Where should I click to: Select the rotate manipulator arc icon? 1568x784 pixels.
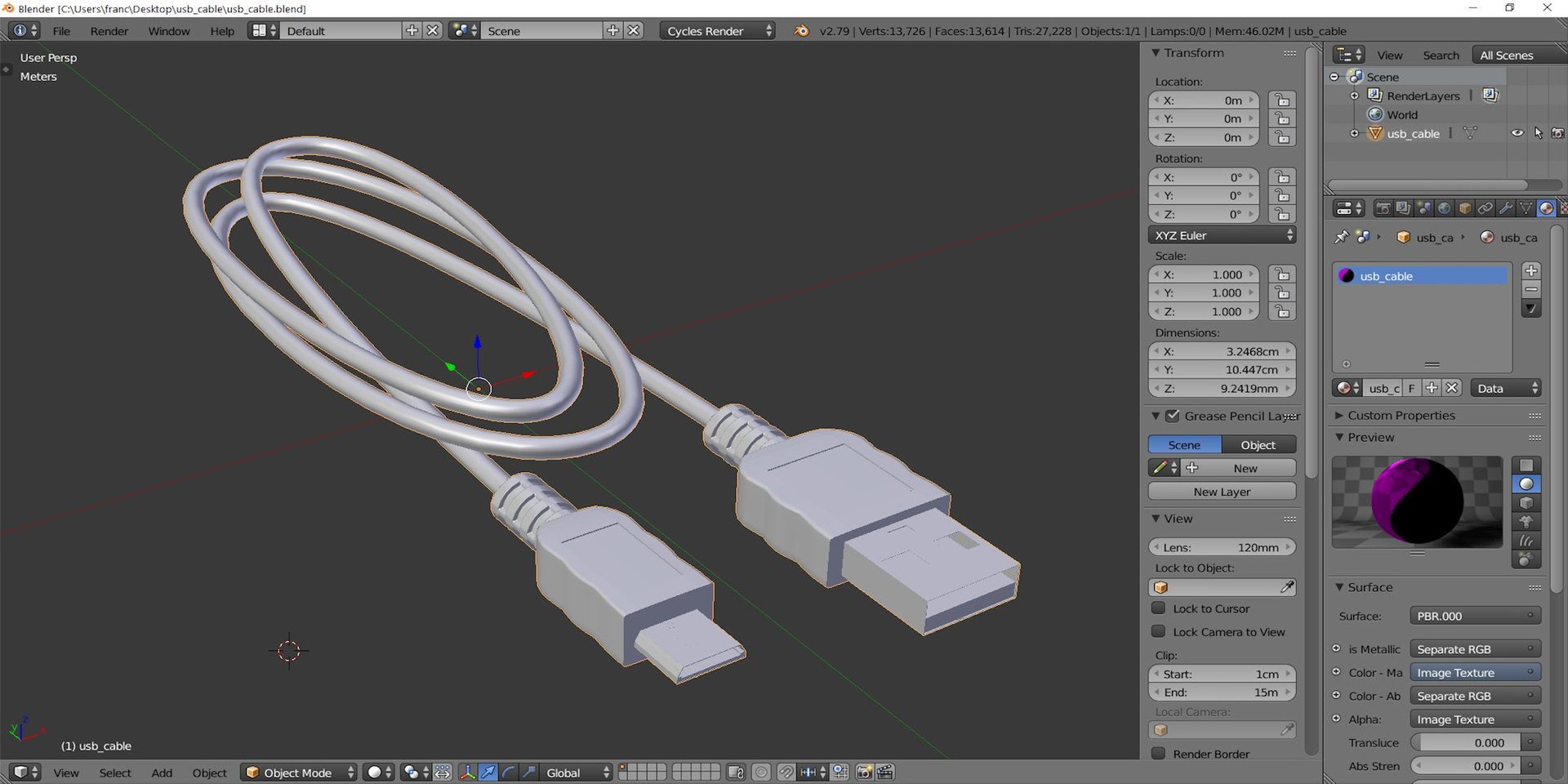click(x=509, y=772)
